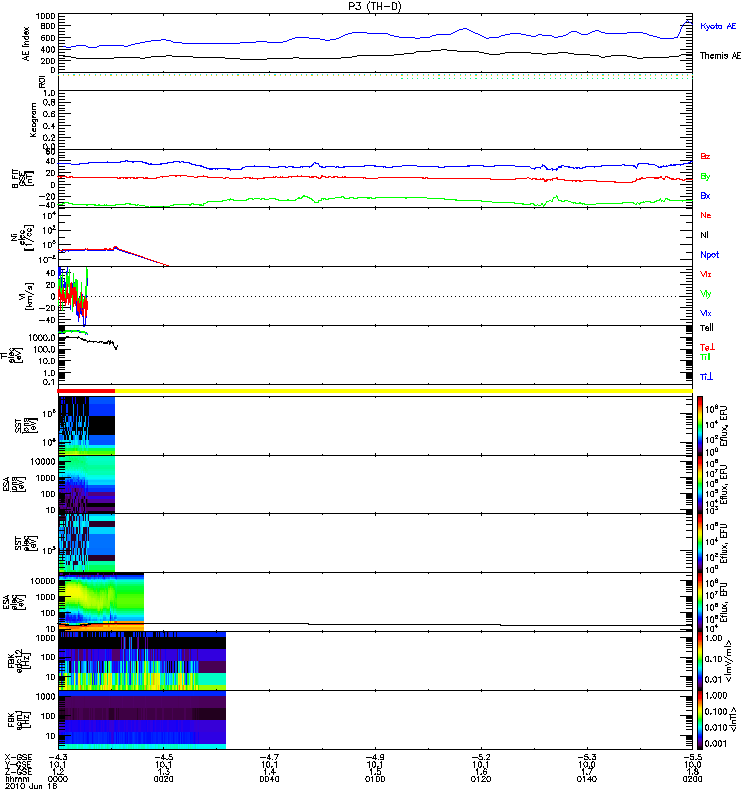
Task: Click the "<|nT|>" colorbar unit label
Action: point(733,720)
